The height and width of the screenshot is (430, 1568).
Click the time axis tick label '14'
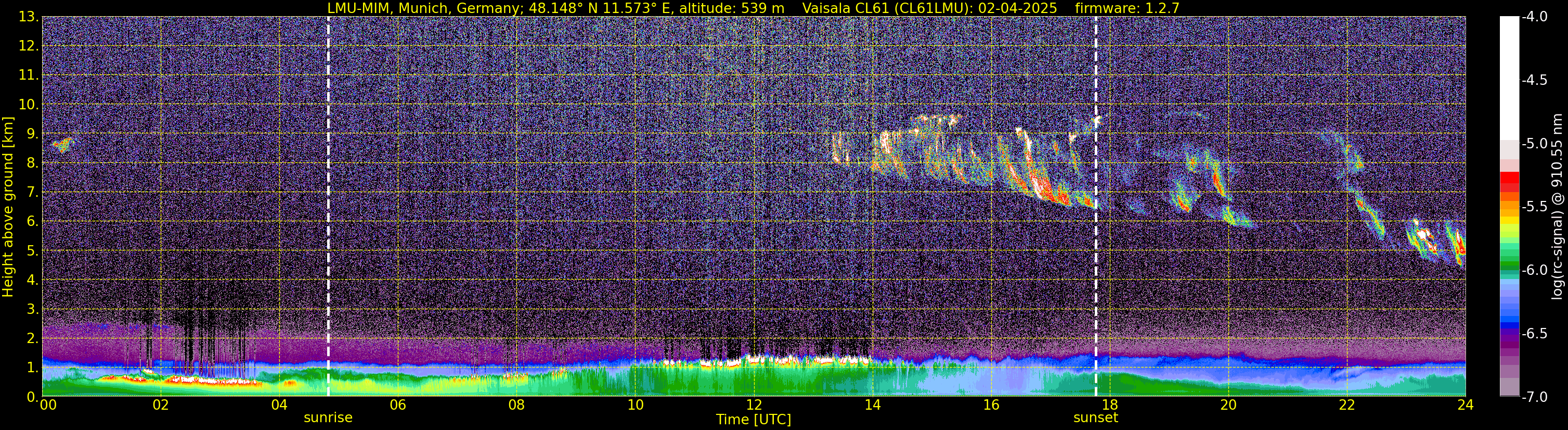(872, 405)
